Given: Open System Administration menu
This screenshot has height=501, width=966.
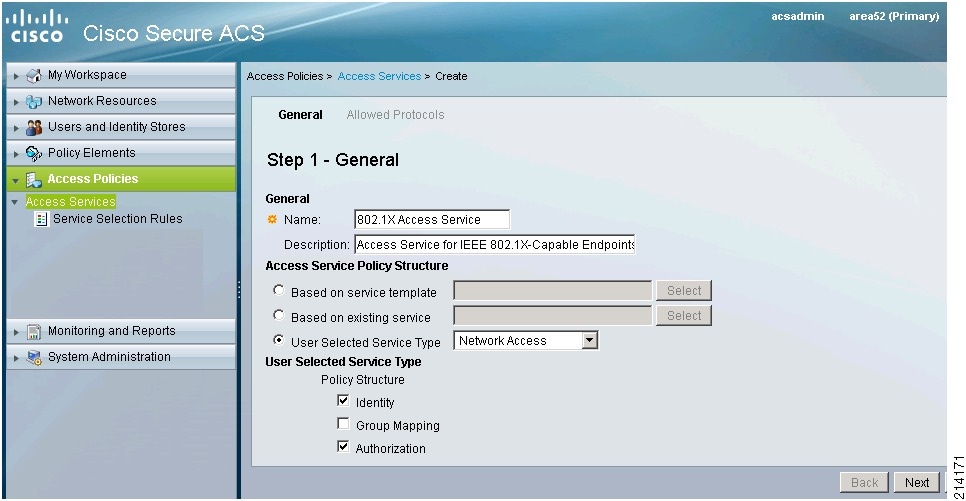Looking at the screenshot, I should (x=121, y=357).
